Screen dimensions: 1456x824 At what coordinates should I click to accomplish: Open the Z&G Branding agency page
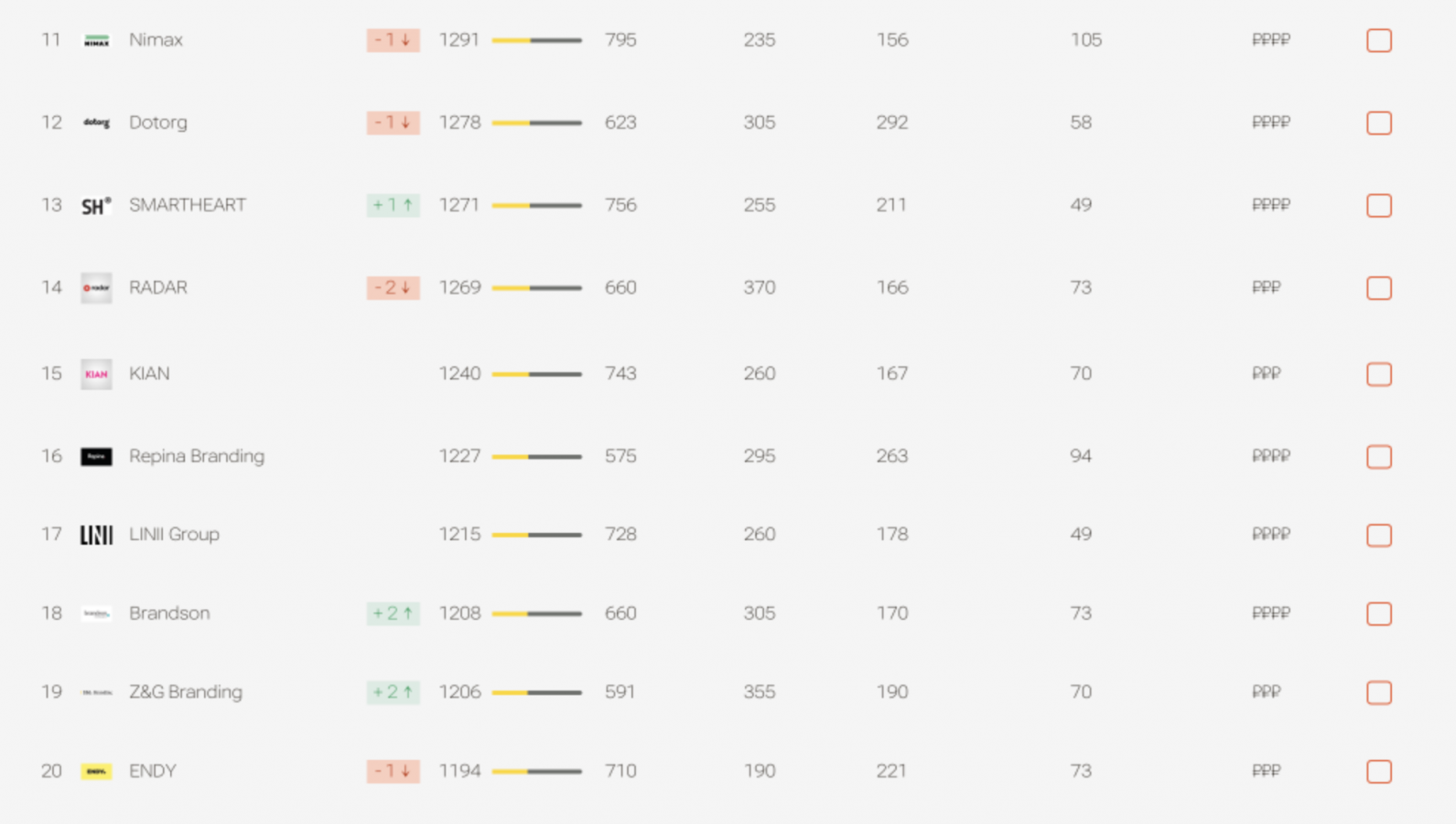point(185,692)
